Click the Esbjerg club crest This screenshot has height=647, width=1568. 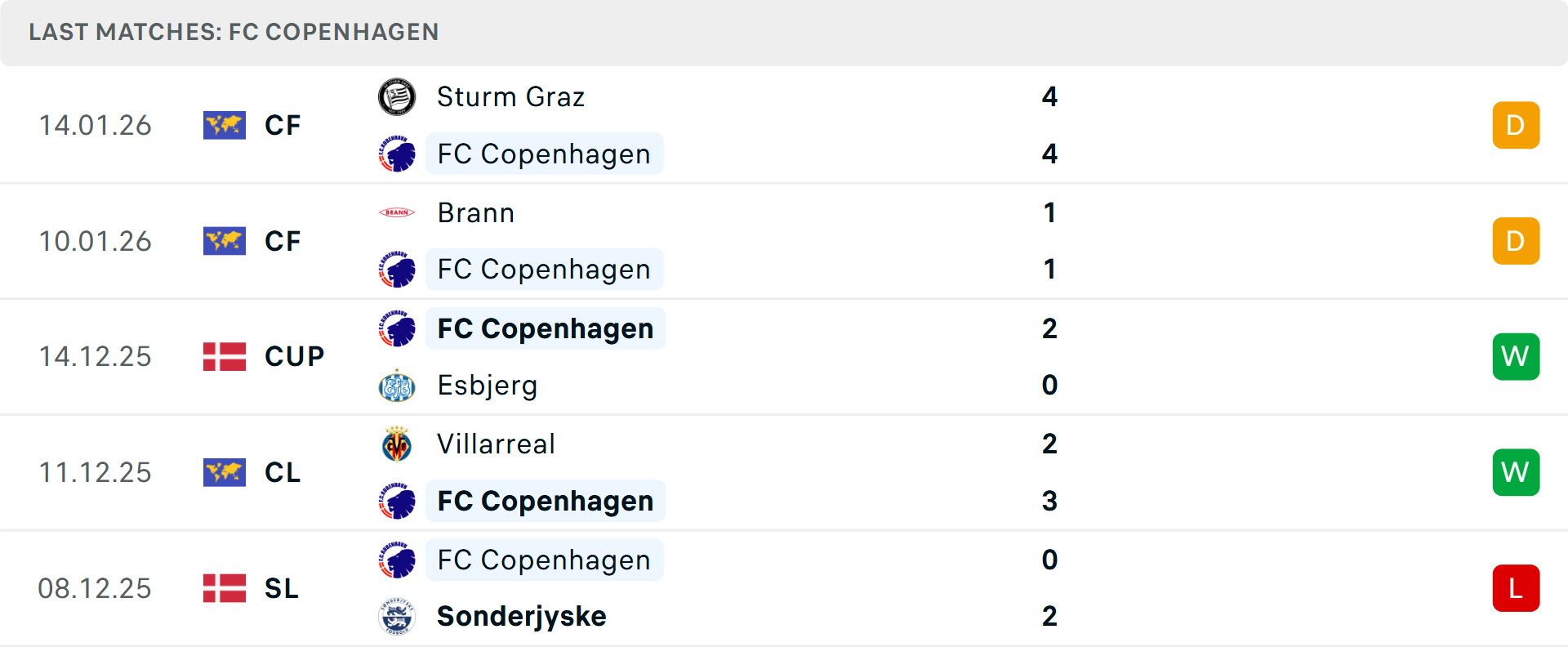(x=397, y=386)
